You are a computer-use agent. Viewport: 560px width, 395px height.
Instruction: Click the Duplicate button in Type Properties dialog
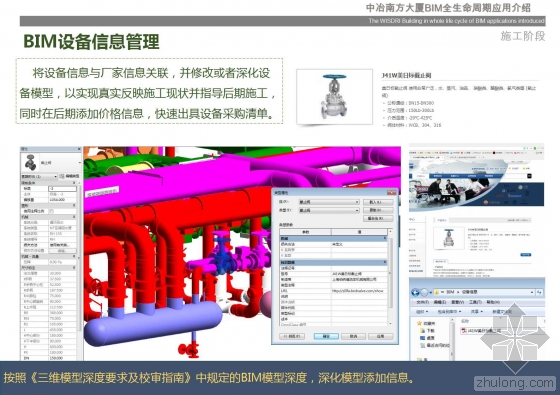(x=378, y=210)
